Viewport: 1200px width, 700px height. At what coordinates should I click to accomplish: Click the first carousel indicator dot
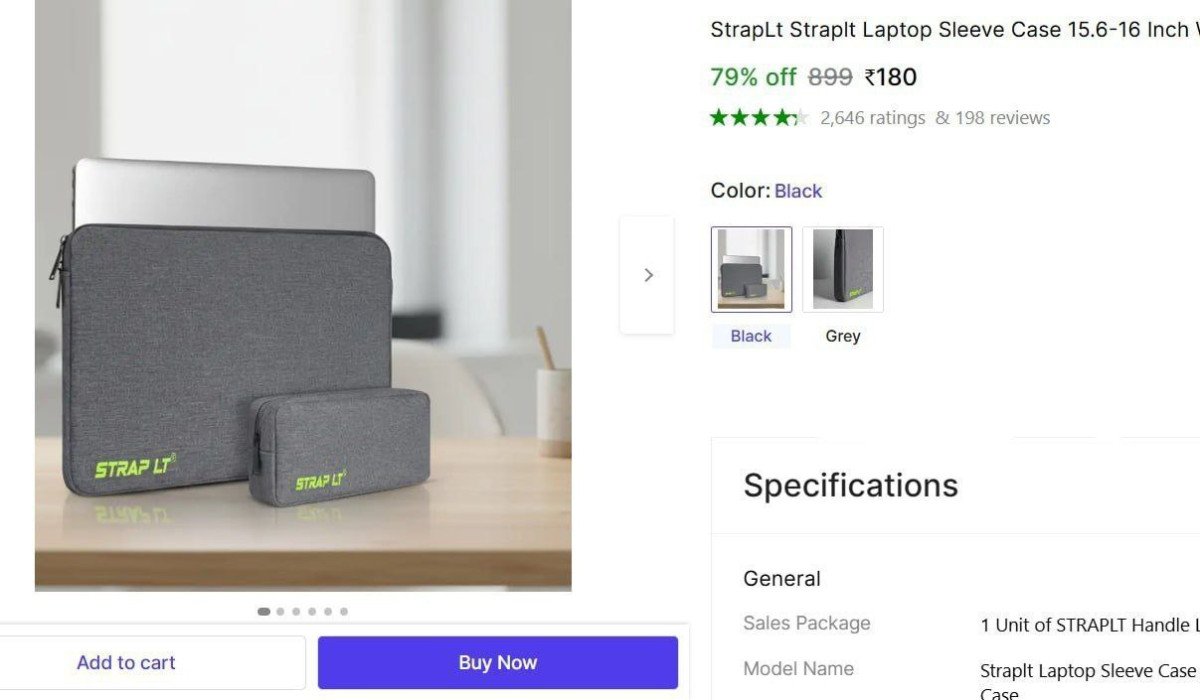tap(264, 611)
